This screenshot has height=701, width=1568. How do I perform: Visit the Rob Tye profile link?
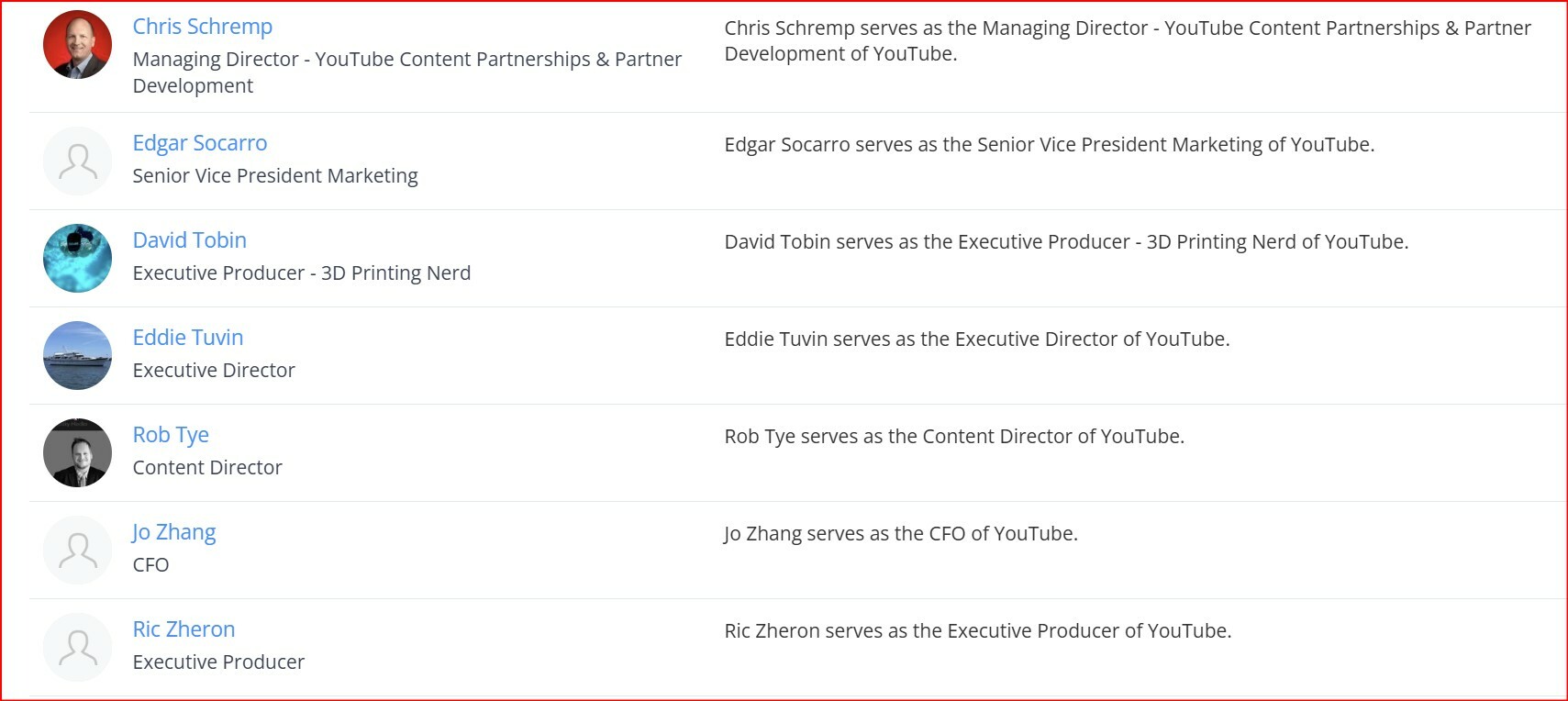coord(171,435)
